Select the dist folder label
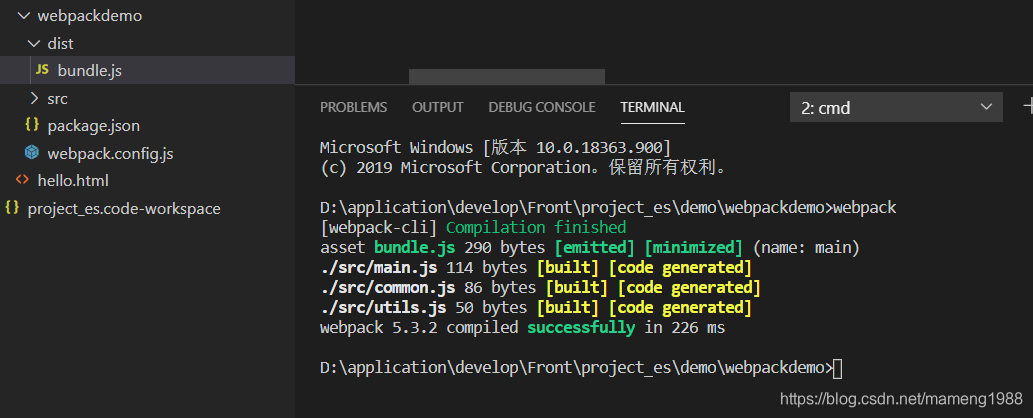 coord(61,44)
